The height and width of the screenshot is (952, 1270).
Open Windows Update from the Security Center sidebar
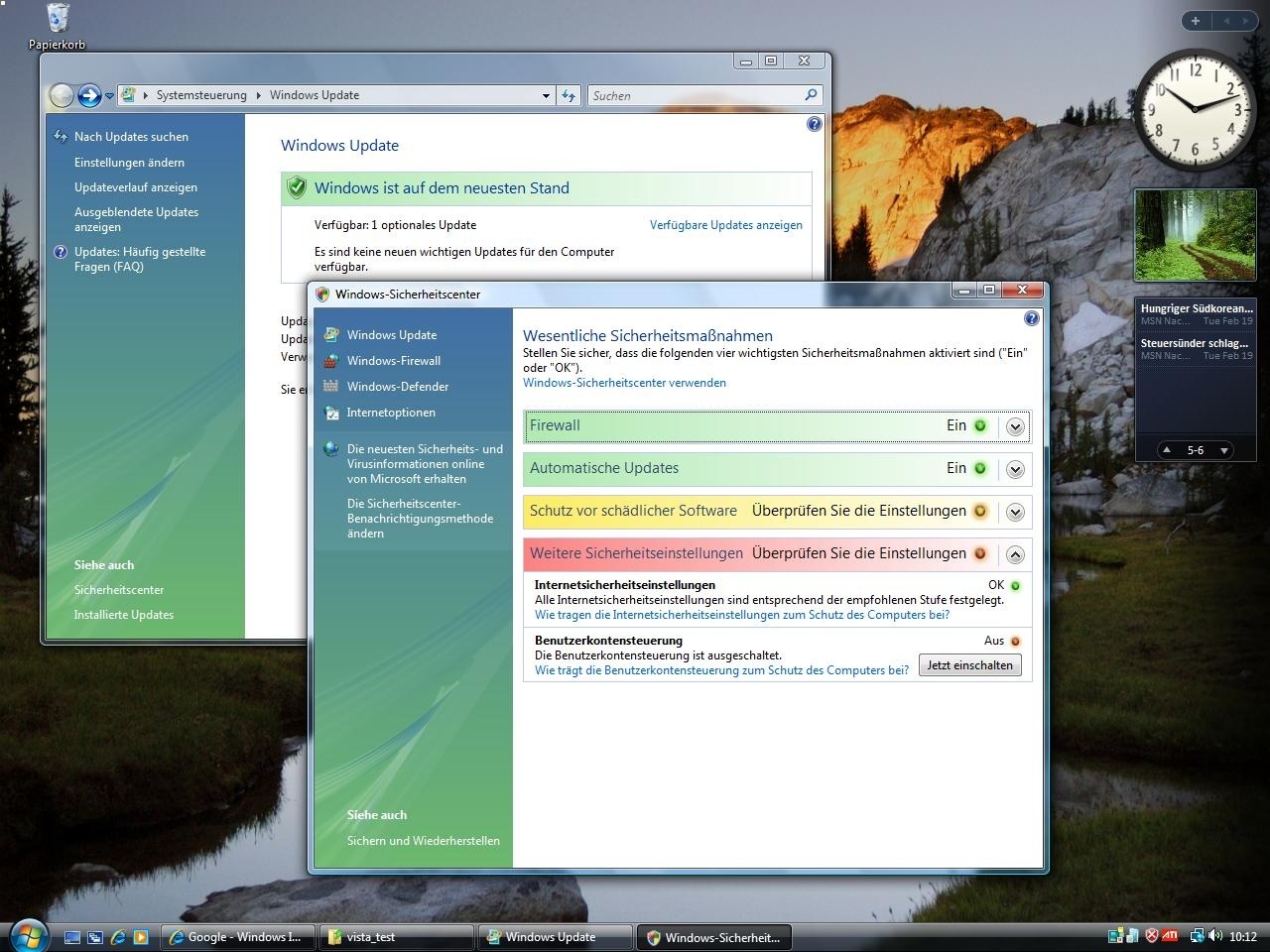tap(391, 334)
